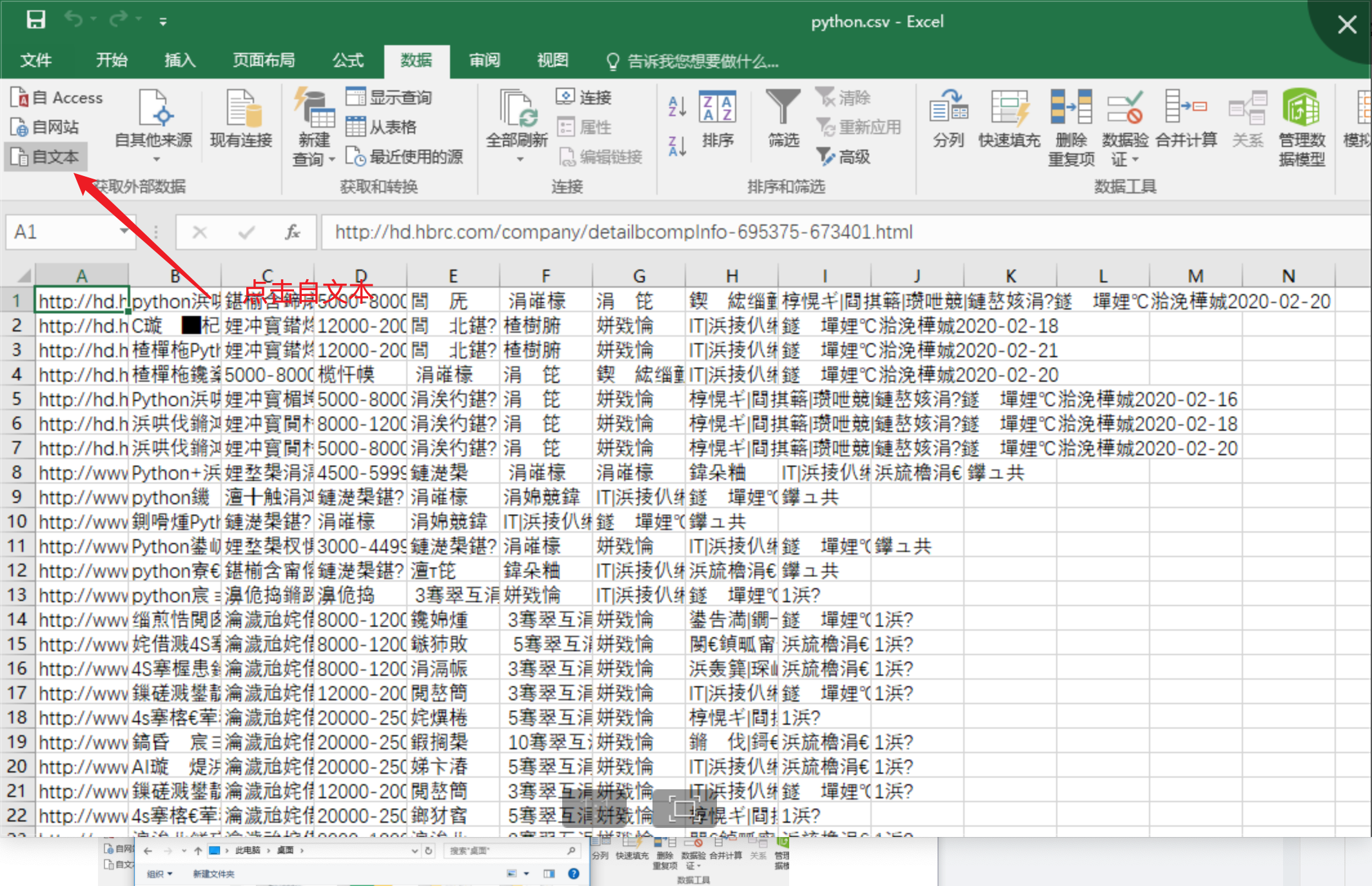
Task: Click 显示查询 in Get & Transform
Action: click(389, 97)
